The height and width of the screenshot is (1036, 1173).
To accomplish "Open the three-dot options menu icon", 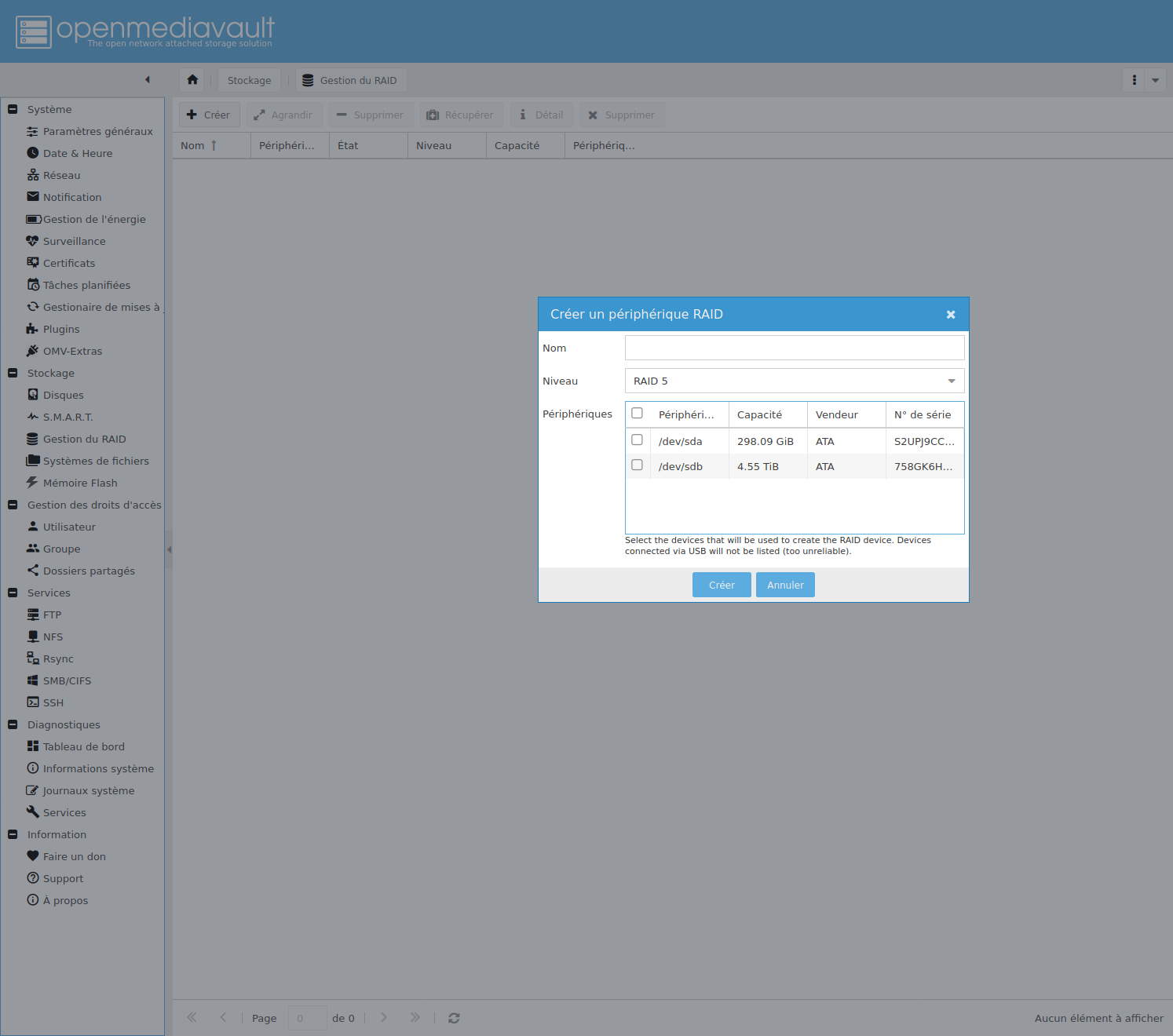I will 1134,80.
